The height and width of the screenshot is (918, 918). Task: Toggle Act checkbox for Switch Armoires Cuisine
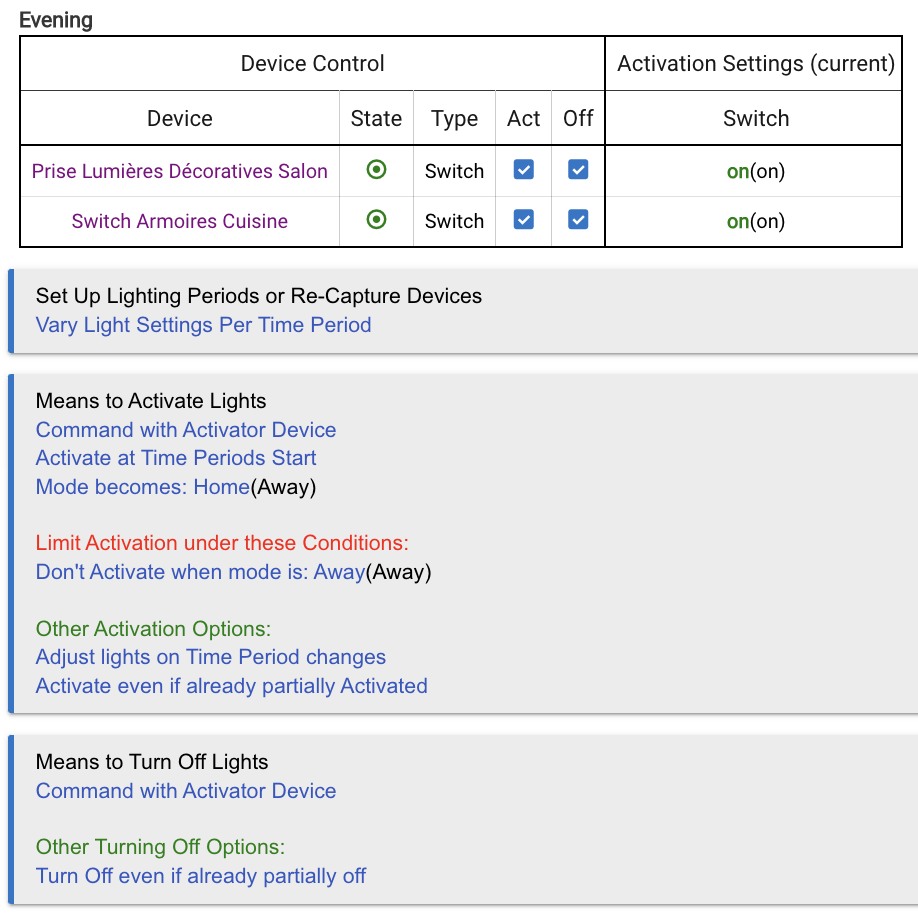pos(523,220)
